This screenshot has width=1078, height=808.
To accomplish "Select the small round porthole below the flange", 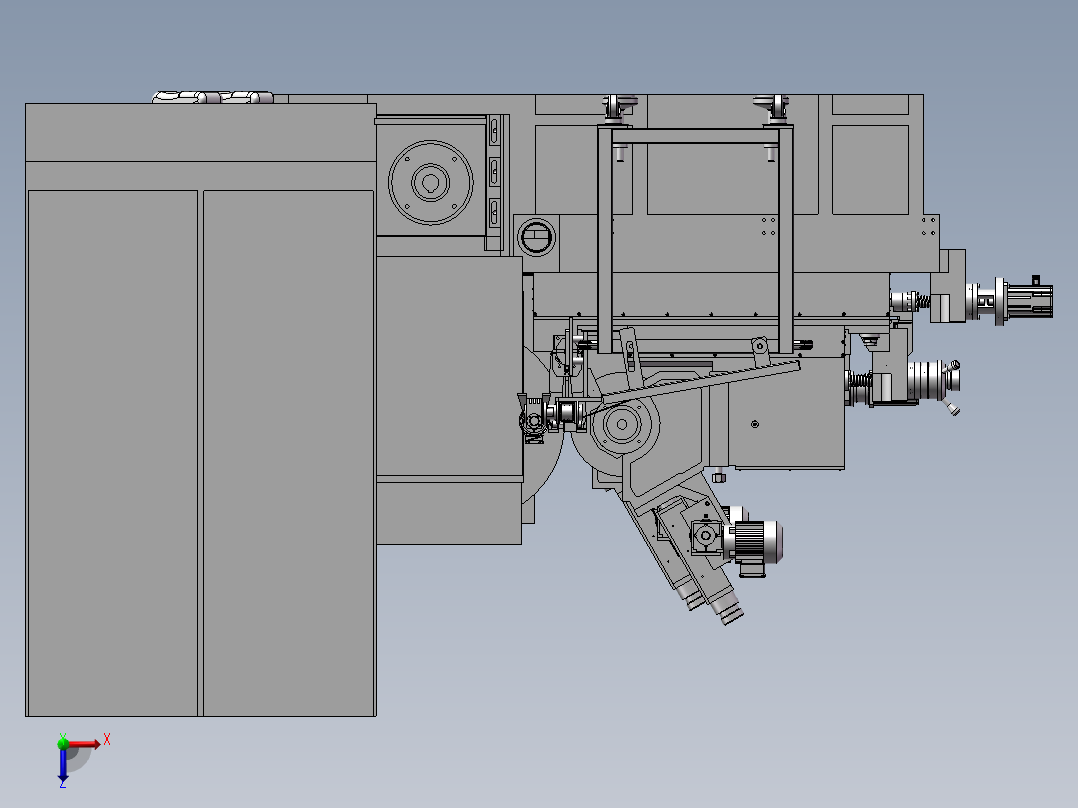I will [536, 237].
